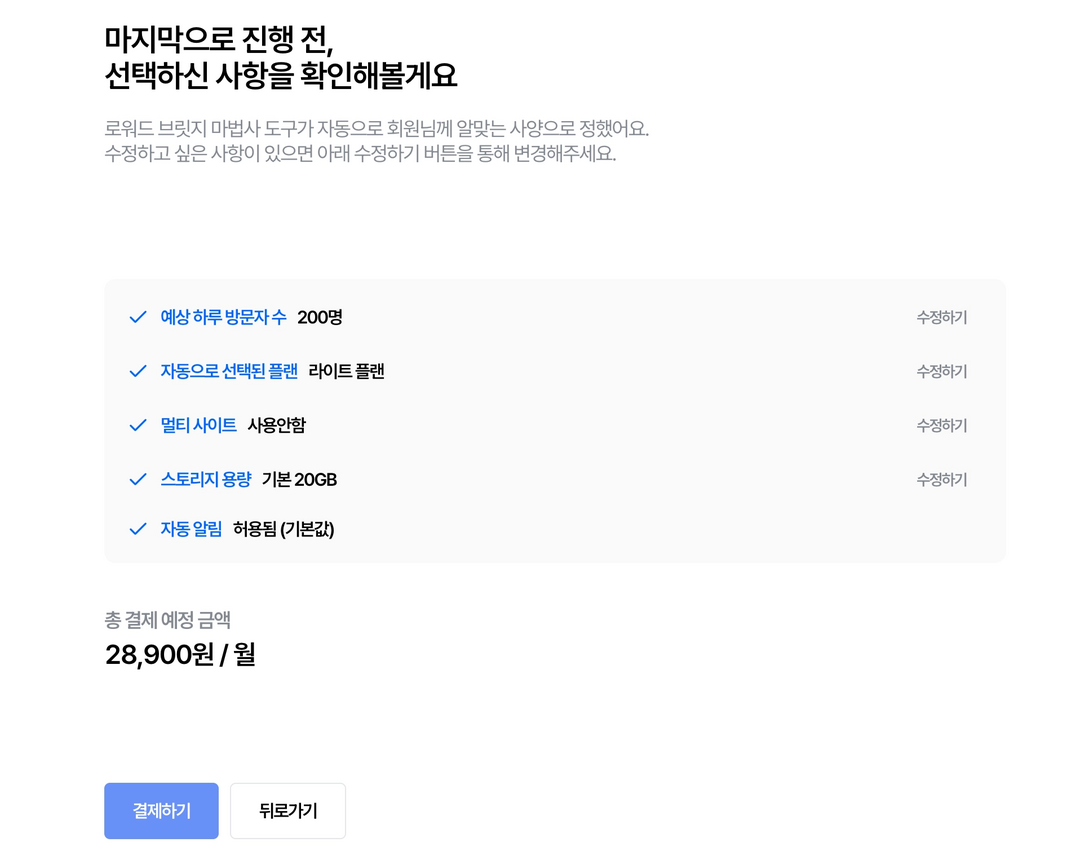Click the 자동 알림 label
1080x860 pixels.
pyautogui.click(x=191, y=529)
